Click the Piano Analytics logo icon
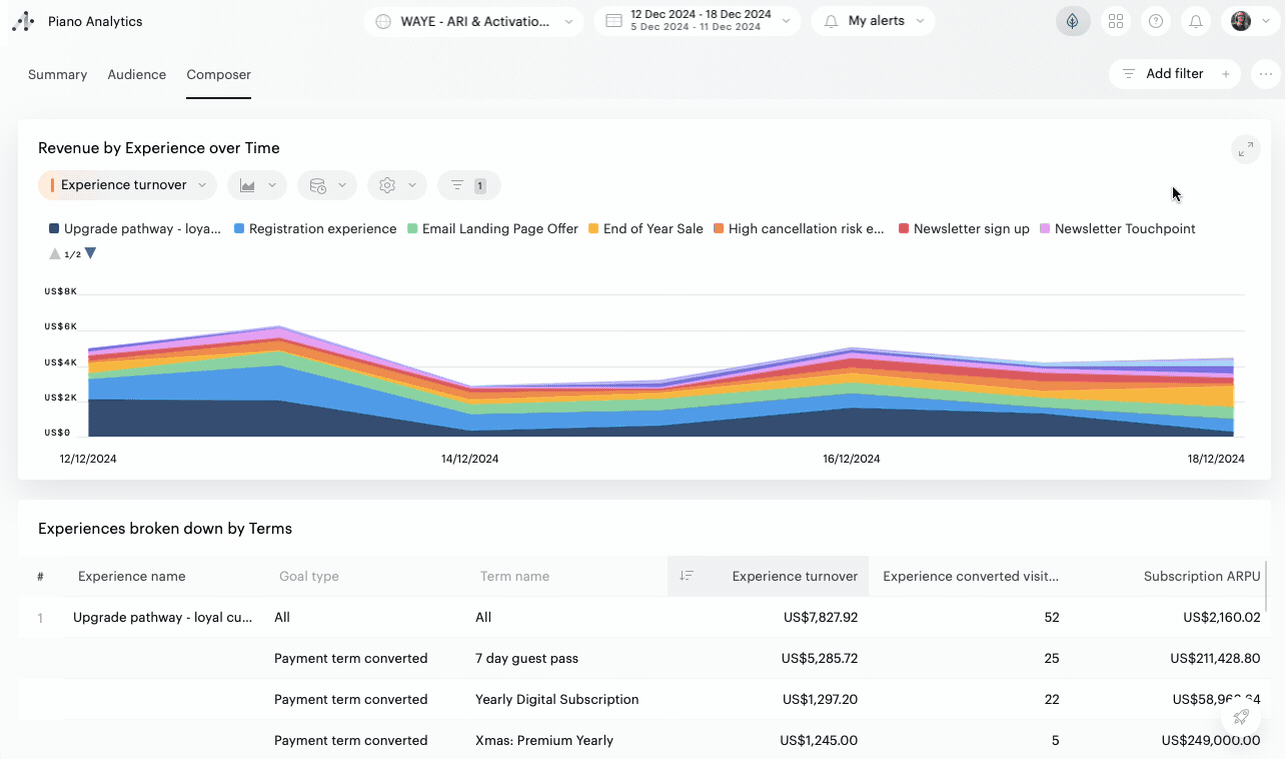 coord(23,21)
